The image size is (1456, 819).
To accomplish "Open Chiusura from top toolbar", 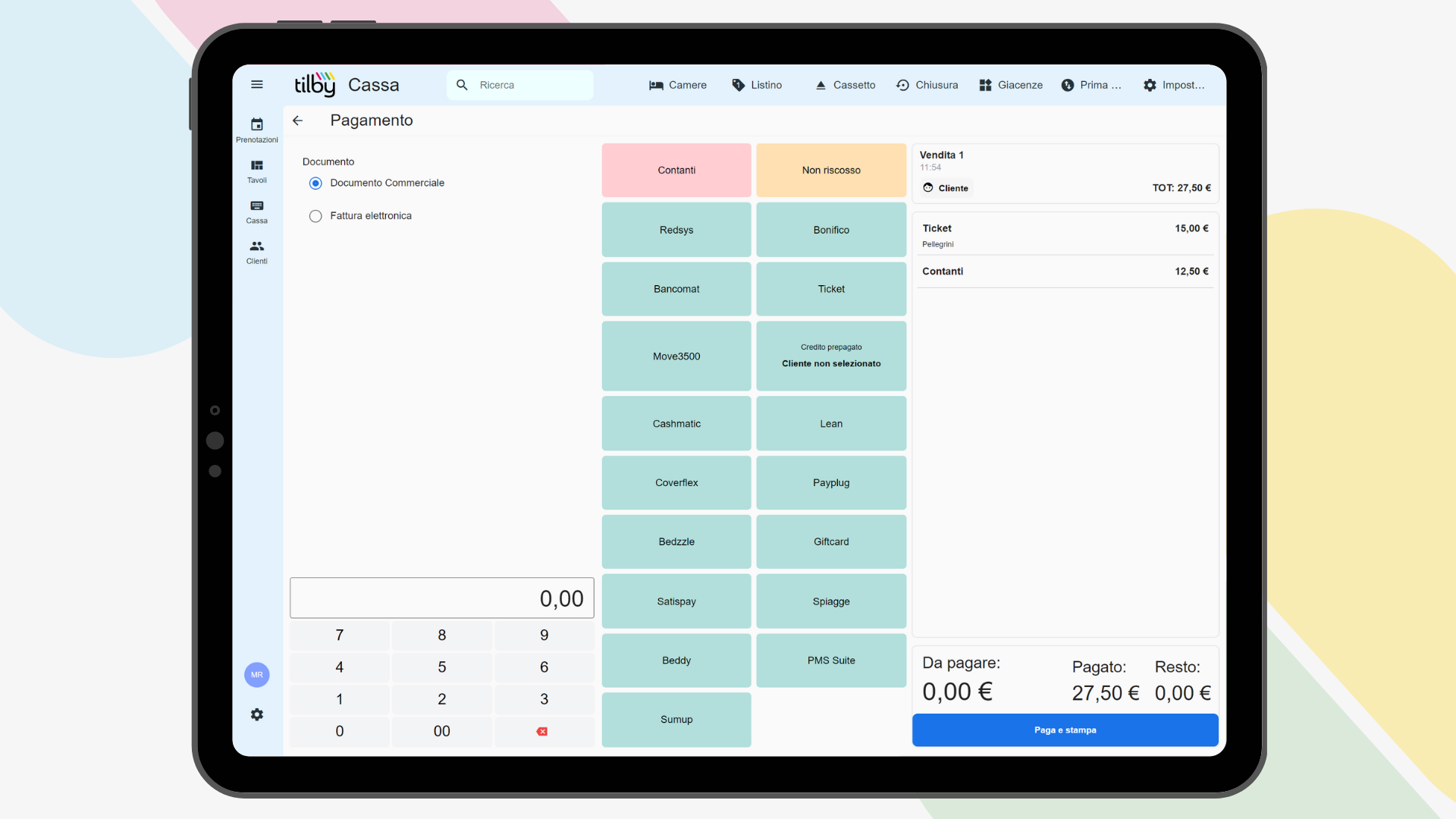I will coord(927,85).
